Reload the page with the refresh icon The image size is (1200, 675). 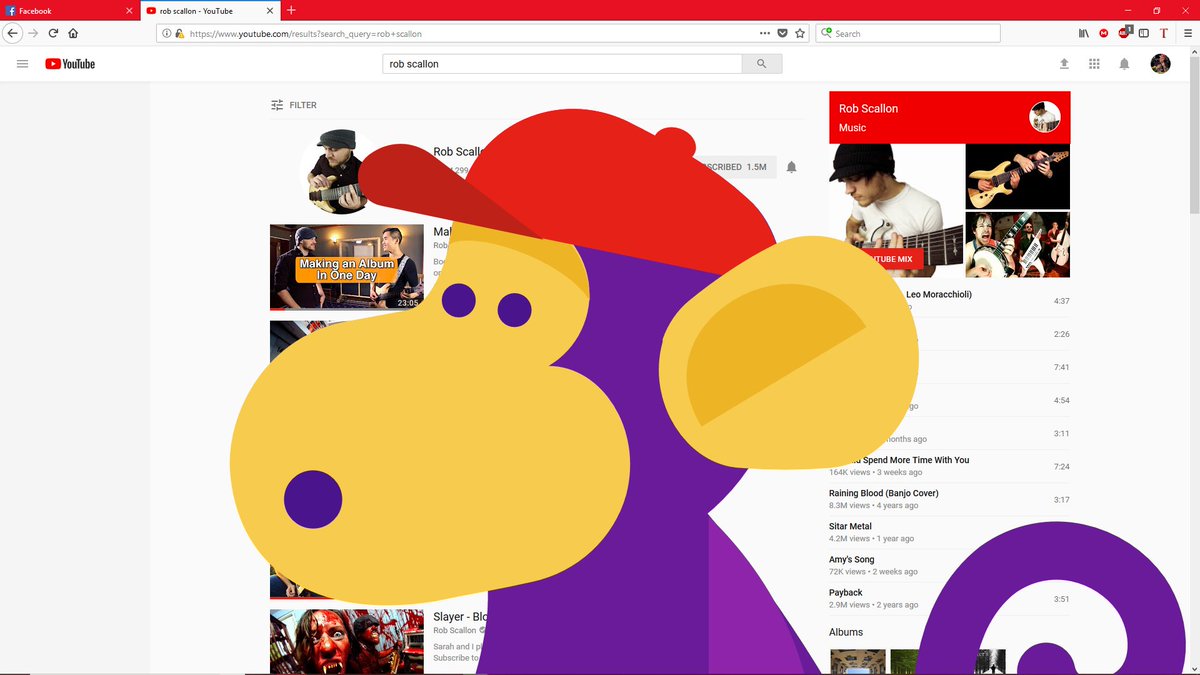pos(53,33)
